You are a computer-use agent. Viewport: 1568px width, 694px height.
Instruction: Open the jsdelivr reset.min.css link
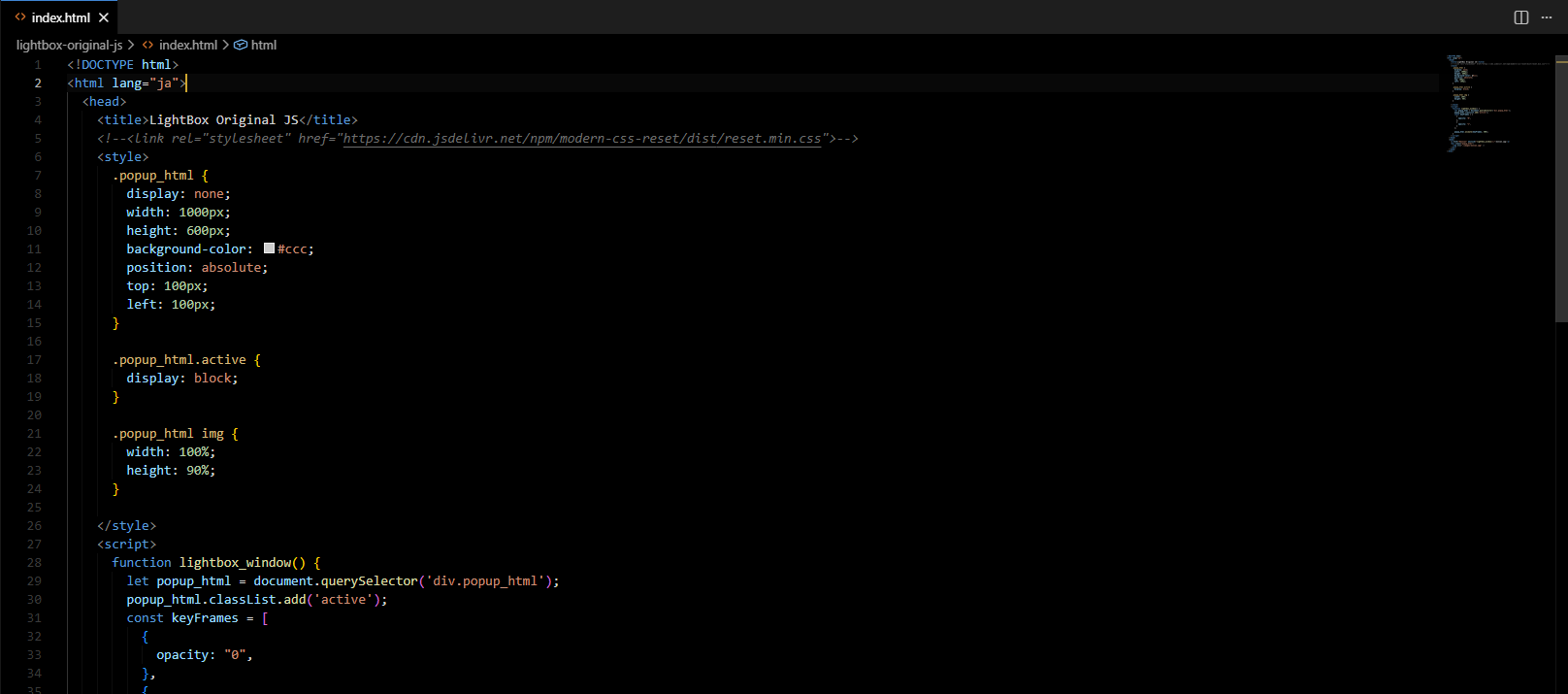[582, 139]
